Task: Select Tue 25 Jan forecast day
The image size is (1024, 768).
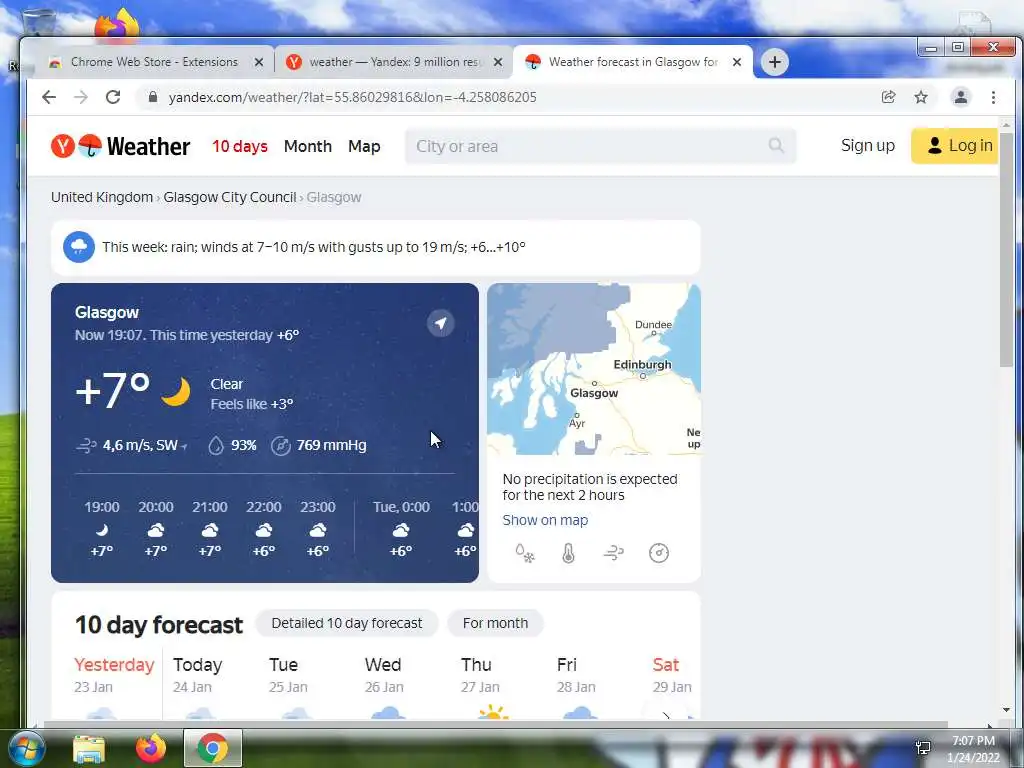Action: pyautogui.click(x=288, y=686)
